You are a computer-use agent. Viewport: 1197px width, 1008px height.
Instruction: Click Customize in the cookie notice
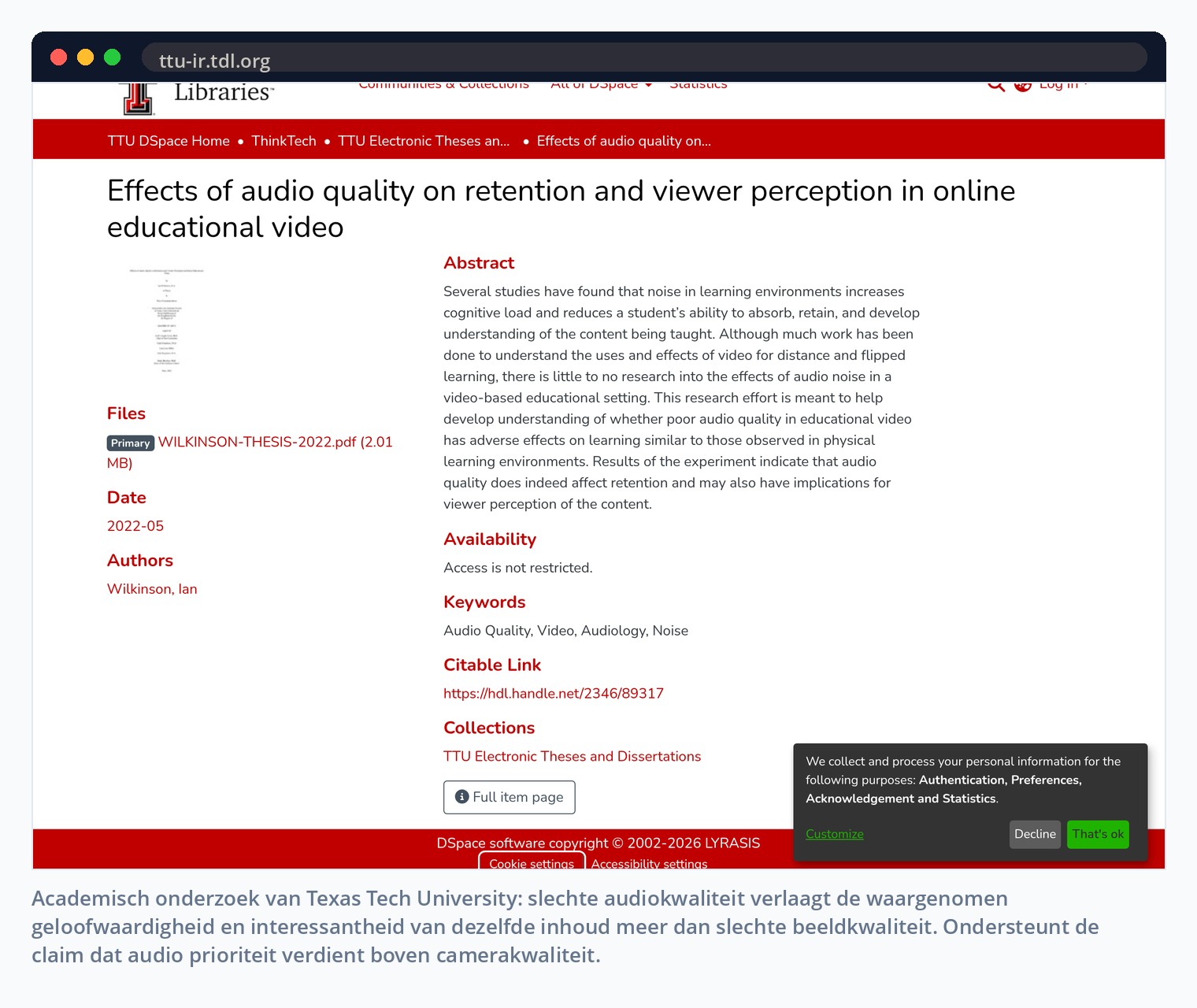(x=835, y=834)
